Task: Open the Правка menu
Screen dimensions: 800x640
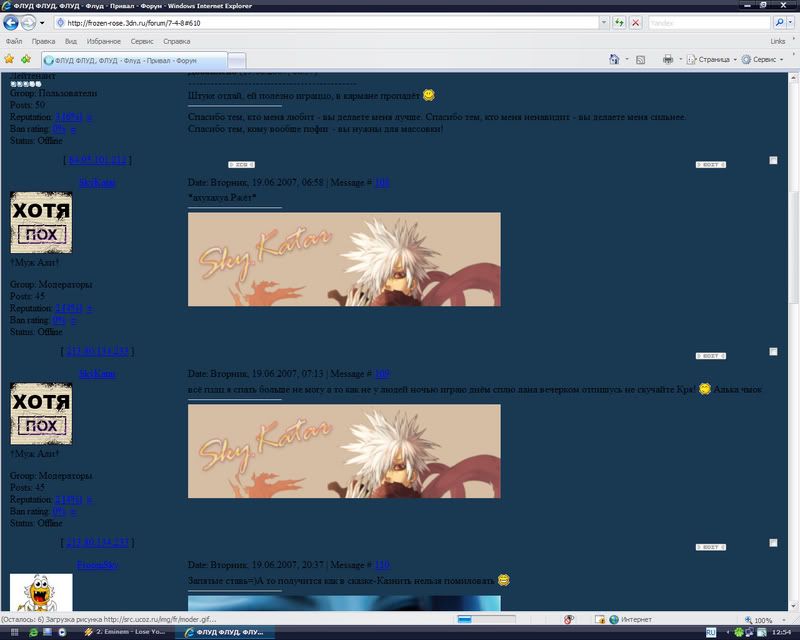Action: (43, 41)
